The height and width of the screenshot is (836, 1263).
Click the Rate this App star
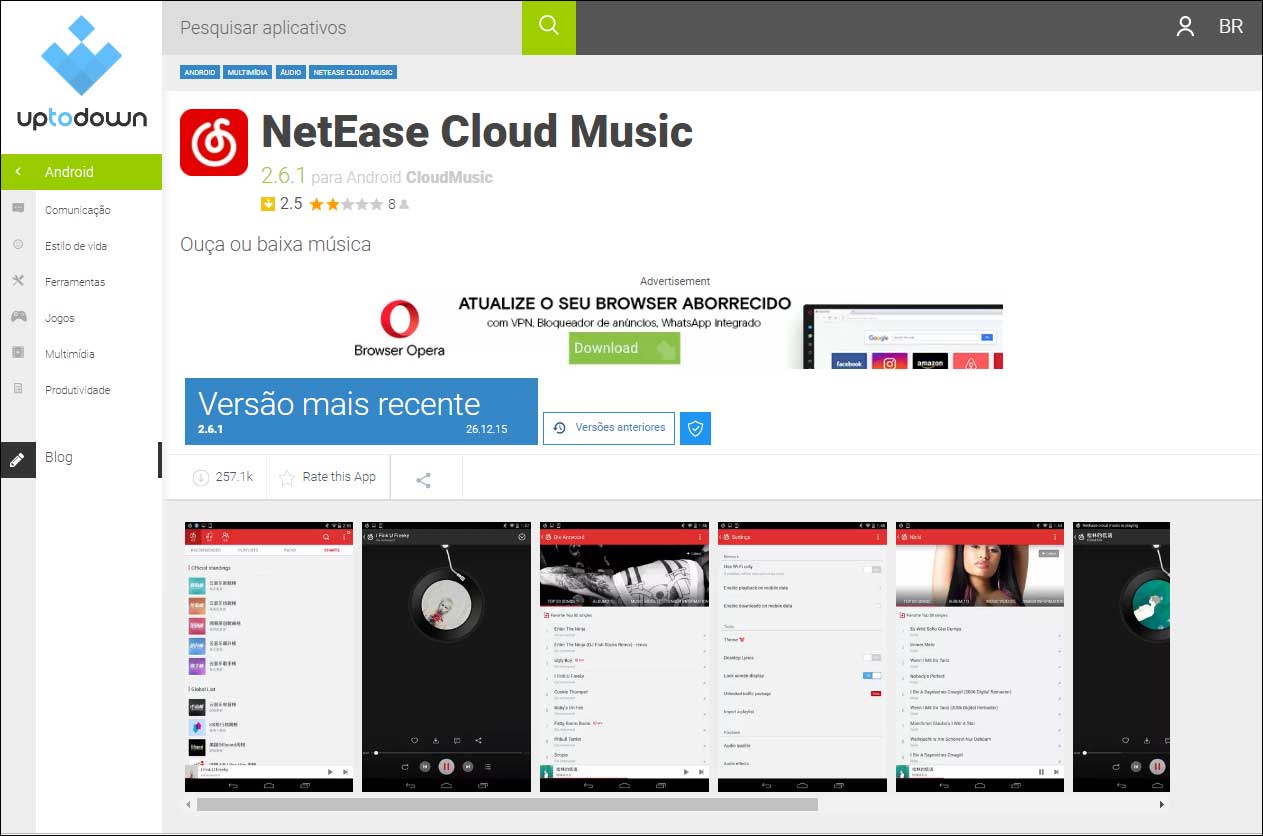pyautogui.click(x=287, y=477)
